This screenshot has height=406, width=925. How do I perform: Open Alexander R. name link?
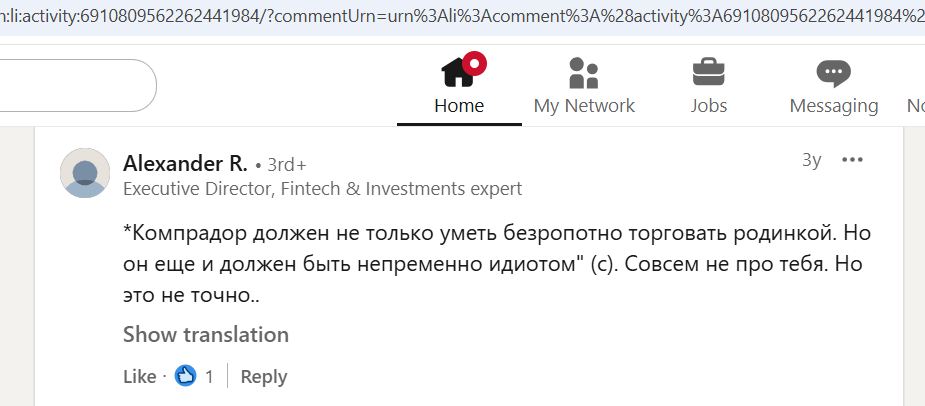[185, 164]
